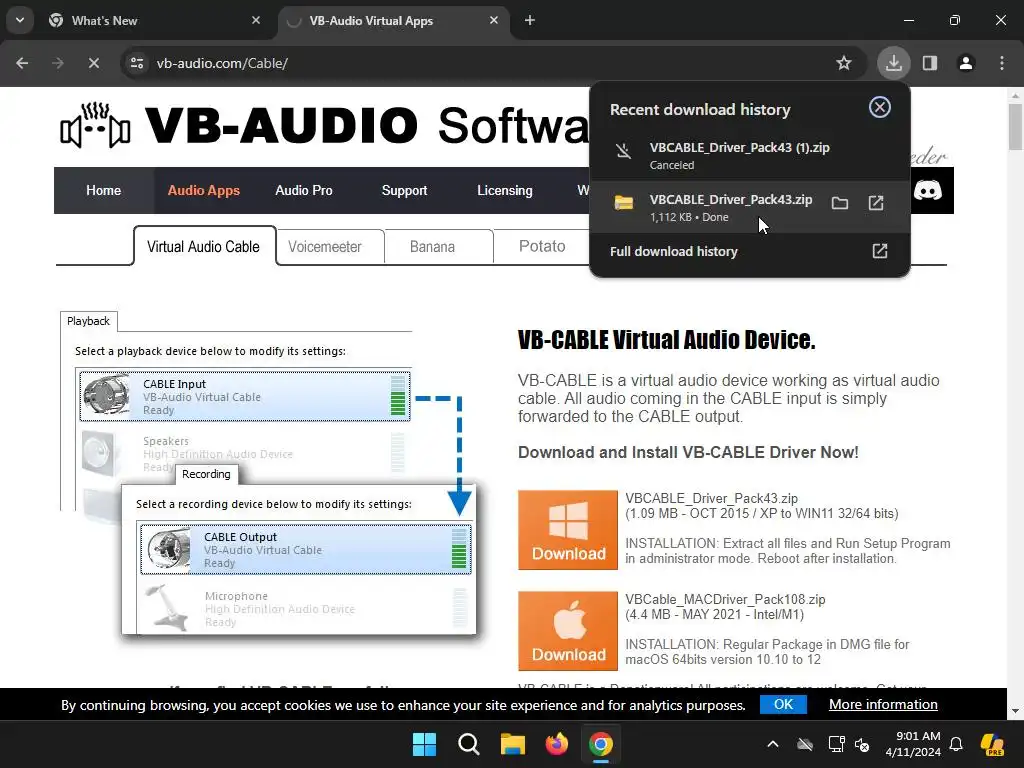Open File Explorer from the taskbar

pyautogui.click(x=513, y=744)
